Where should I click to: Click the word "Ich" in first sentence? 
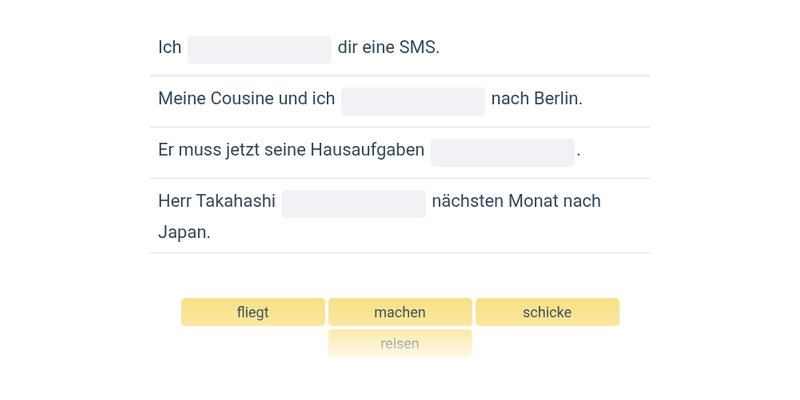(170, 47)
